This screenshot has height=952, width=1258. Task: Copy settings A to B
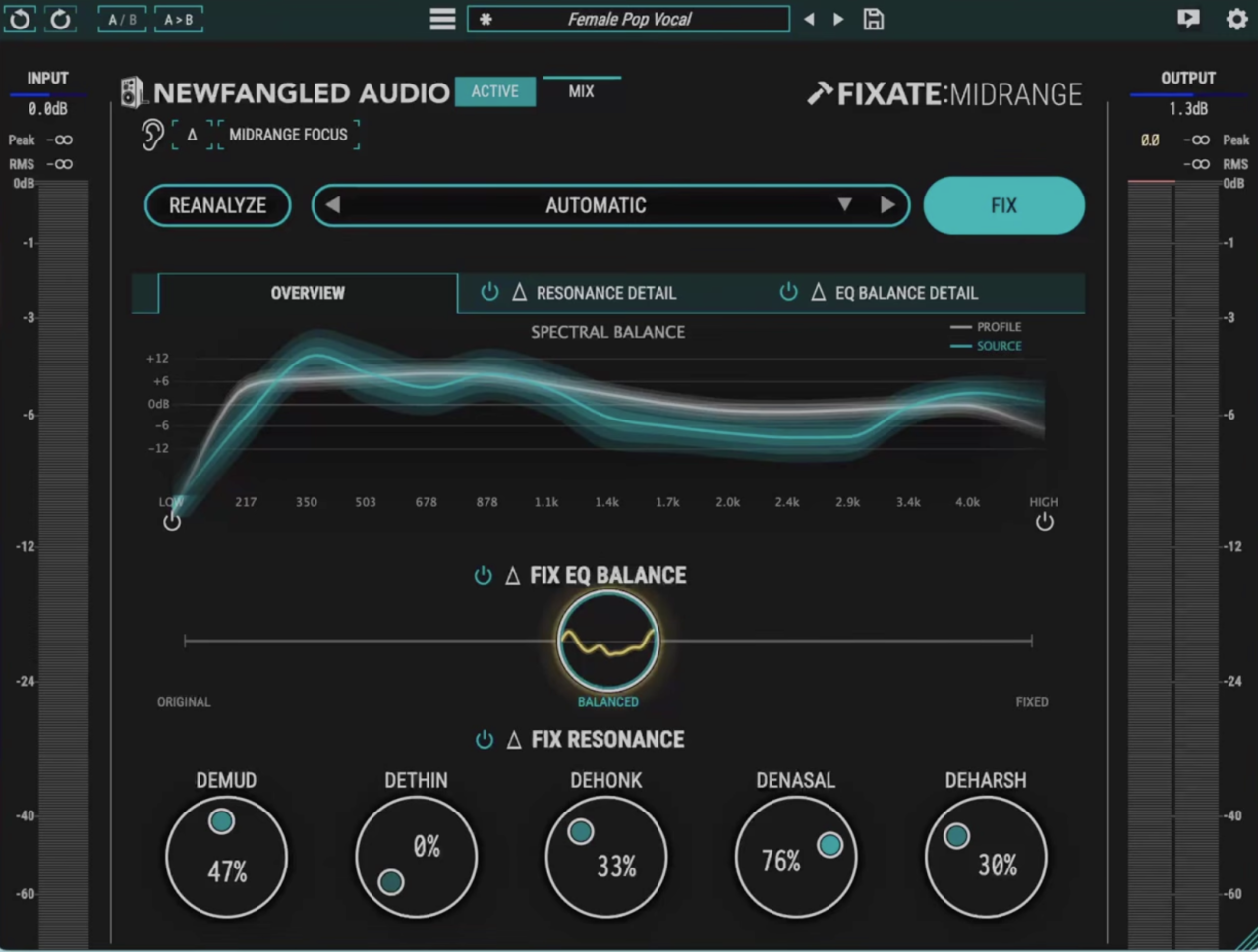179,20
